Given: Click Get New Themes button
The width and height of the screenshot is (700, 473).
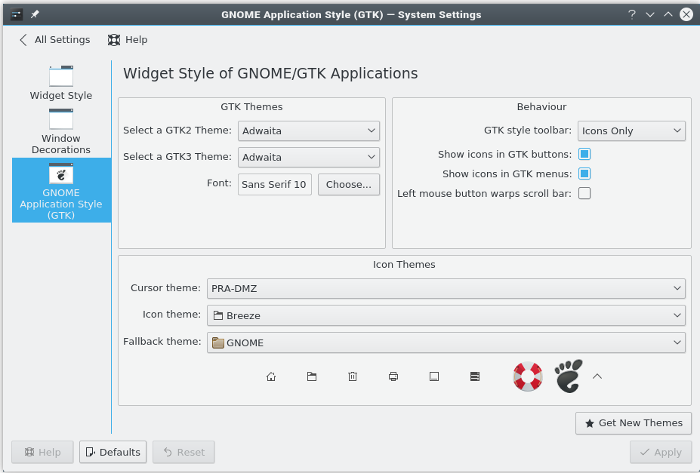Looking at the screenshot, I should coord(633,423).
